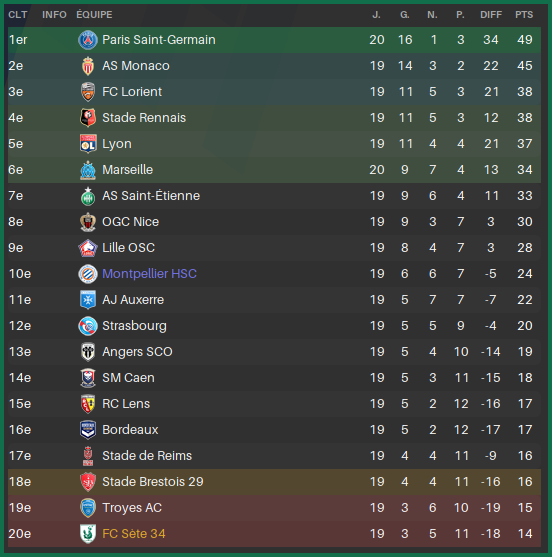552x557 pixels.
Task: Open AS Saint-Étienne team page
Action: point(151,196)
